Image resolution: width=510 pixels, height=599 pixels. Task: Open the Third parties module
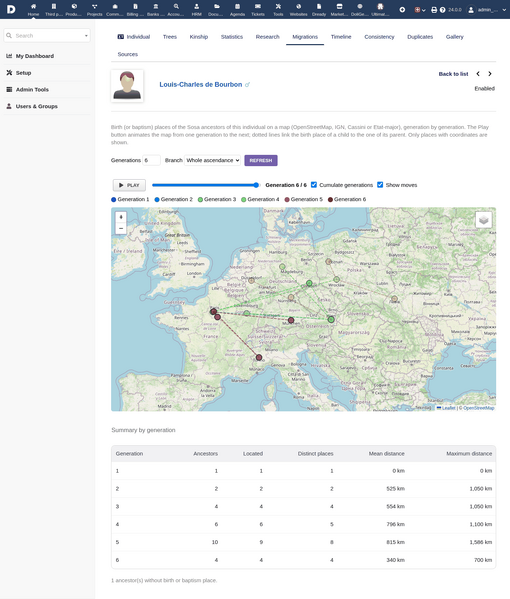coord(54,10)
